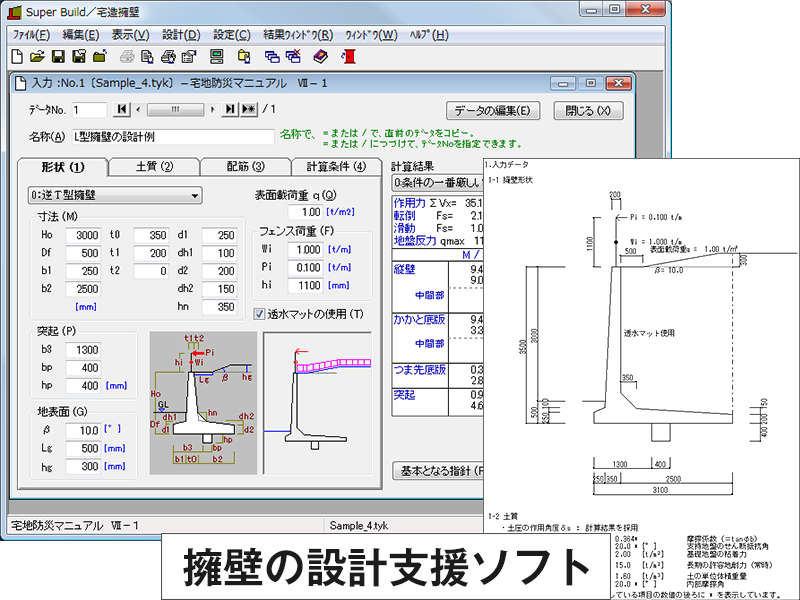
Task: Click the cascade windows toolbar icon
Action: [270, 56]
